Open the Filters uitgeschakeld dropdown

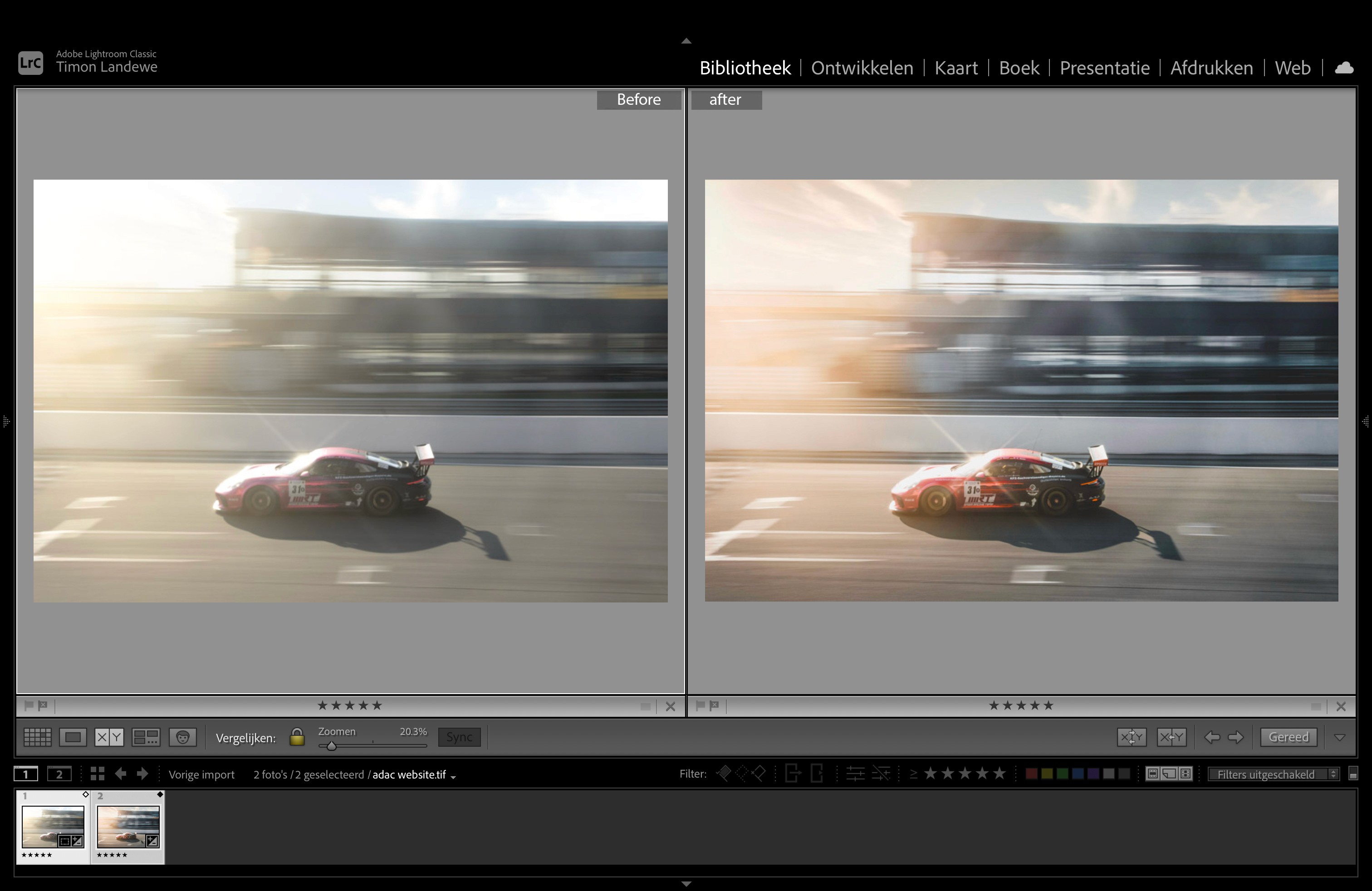(x=1274, y=774)
